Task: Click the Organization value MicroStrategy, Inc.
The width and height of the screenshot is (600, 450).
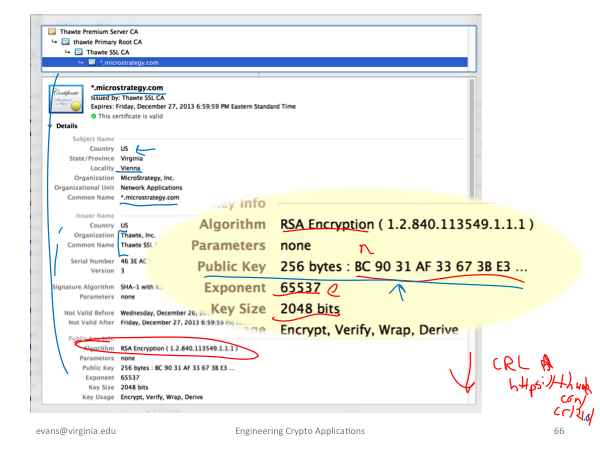Action: pos(147,178)
